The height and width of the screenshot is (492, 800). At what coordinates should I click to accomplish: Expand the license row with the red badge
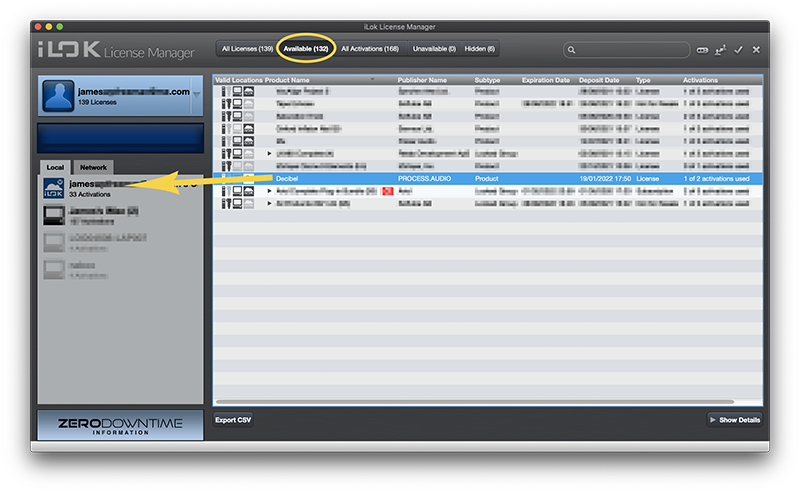point(269,191)
